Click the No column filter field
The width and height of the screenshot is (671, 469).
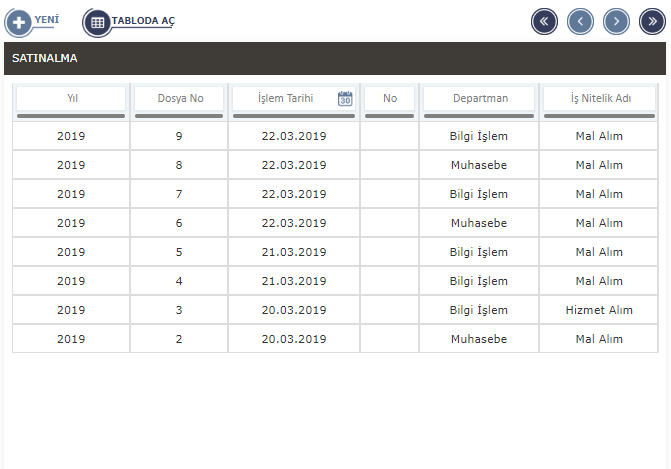pyautogui.click(x=389, y=98)
